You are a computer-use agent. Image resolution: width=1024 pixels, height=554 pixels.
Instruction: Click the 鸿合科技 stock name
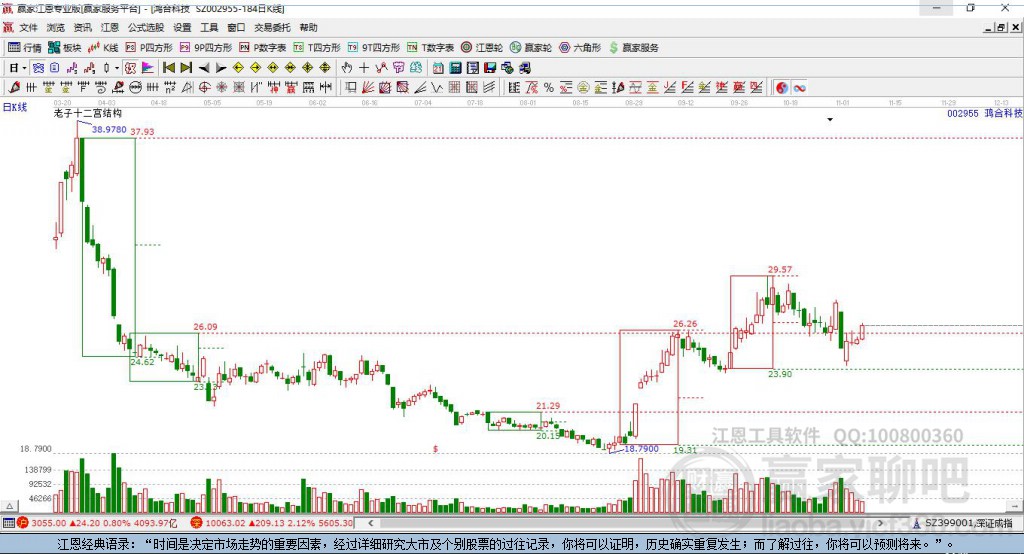click(1003, 113)
